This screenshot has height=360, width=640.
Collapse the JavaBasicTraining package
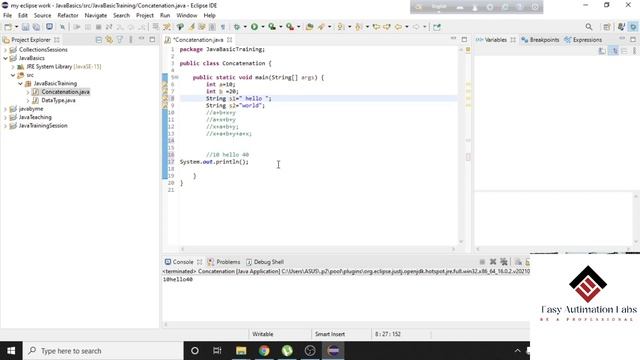[x=20, y=83]
